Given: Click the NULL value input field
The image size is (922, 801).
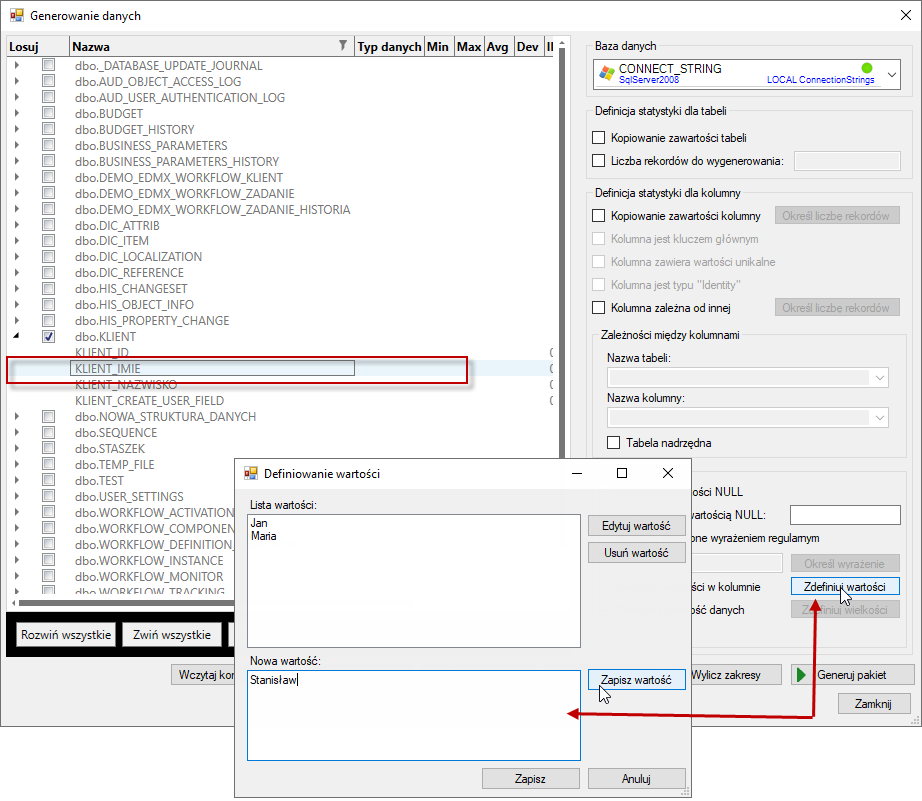Looking at the screenshot, I should [x=845, y=515].
